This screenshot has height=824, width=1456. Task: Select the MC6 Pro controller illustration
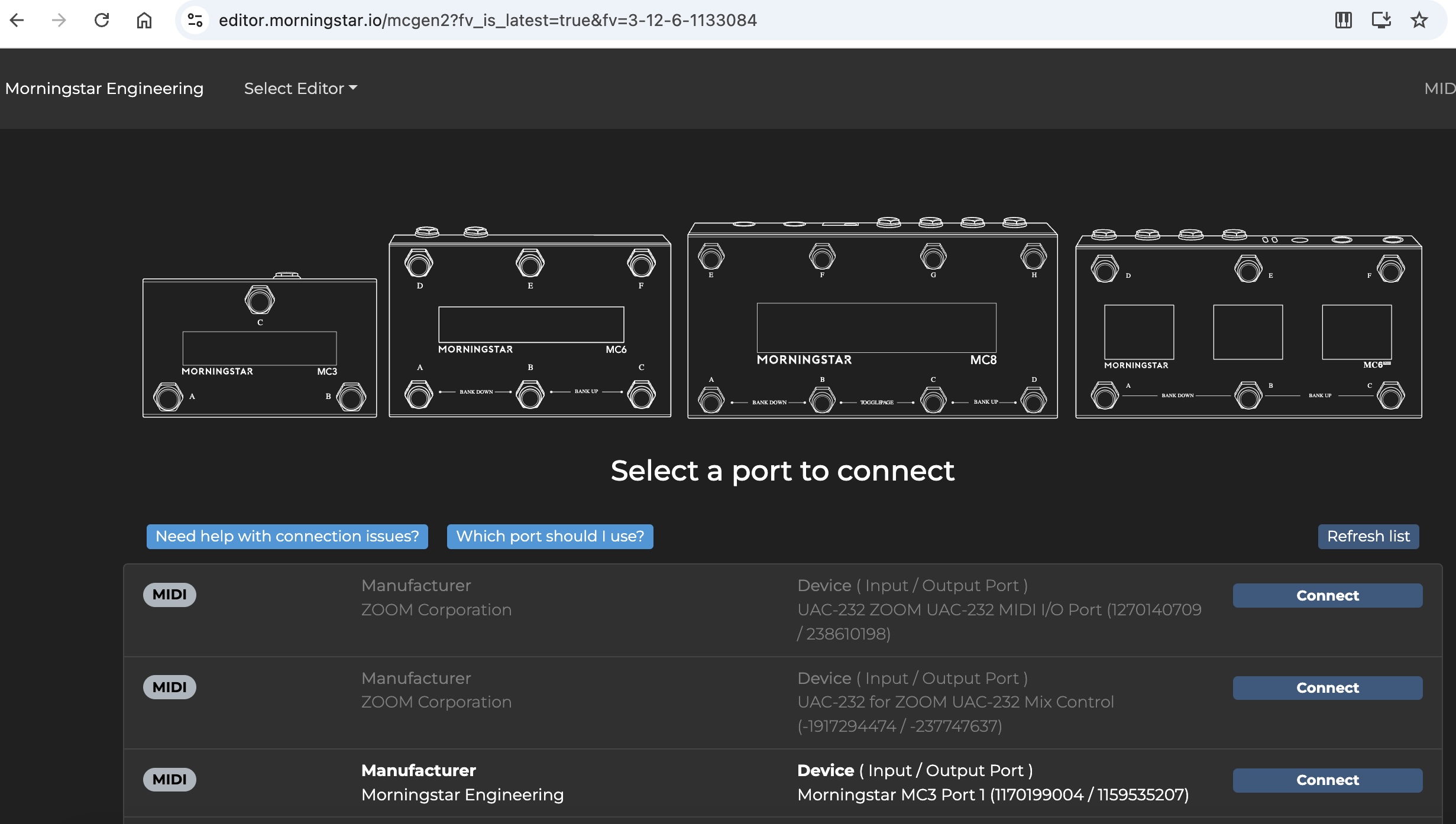point(1248,324)
